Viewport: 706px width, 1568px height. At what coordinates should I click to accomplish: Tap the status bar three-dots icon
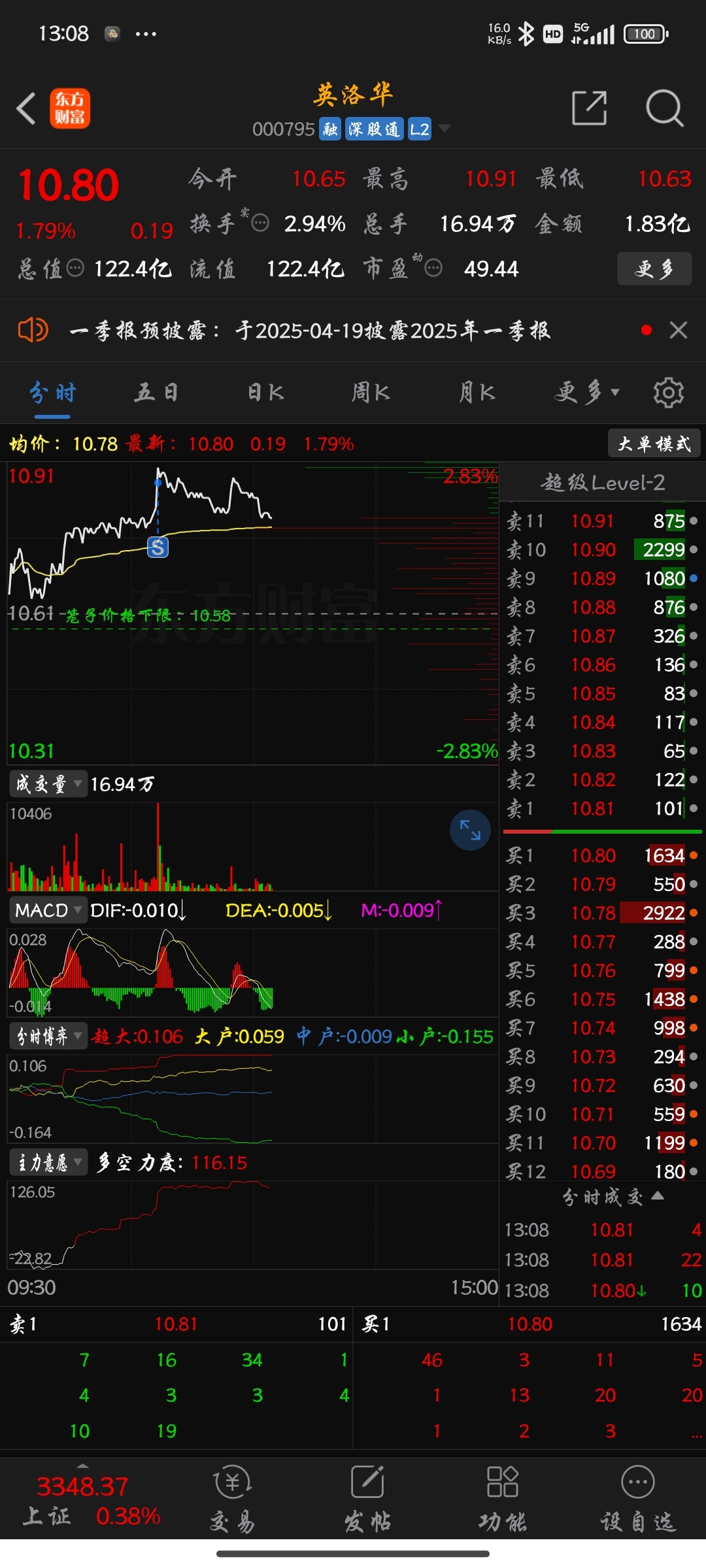coord(145,33)
